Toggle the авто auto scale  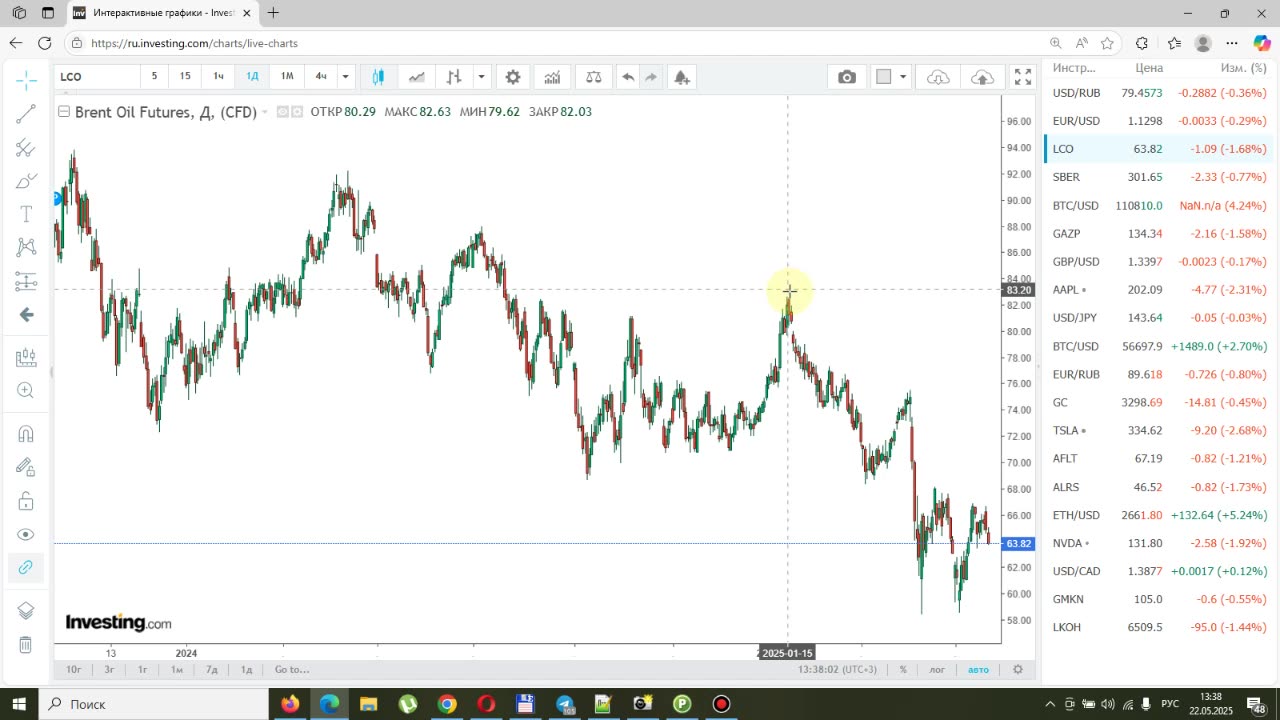[x=978, y=669]
